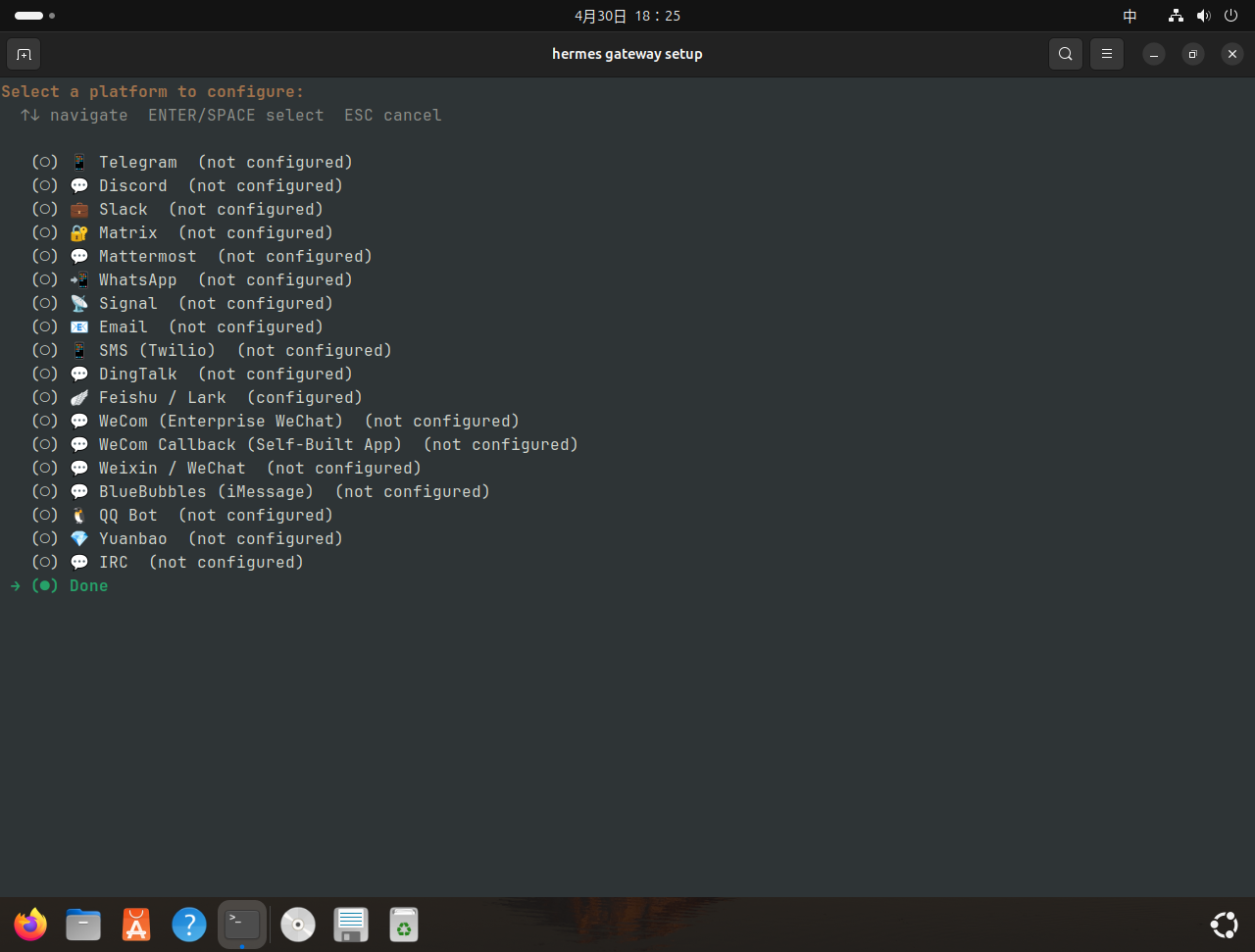The height and width of the screenshot is (952, 1255).
Task: Open Firefox from the dock
Action: pyautogui.click(x=30, y=925)
